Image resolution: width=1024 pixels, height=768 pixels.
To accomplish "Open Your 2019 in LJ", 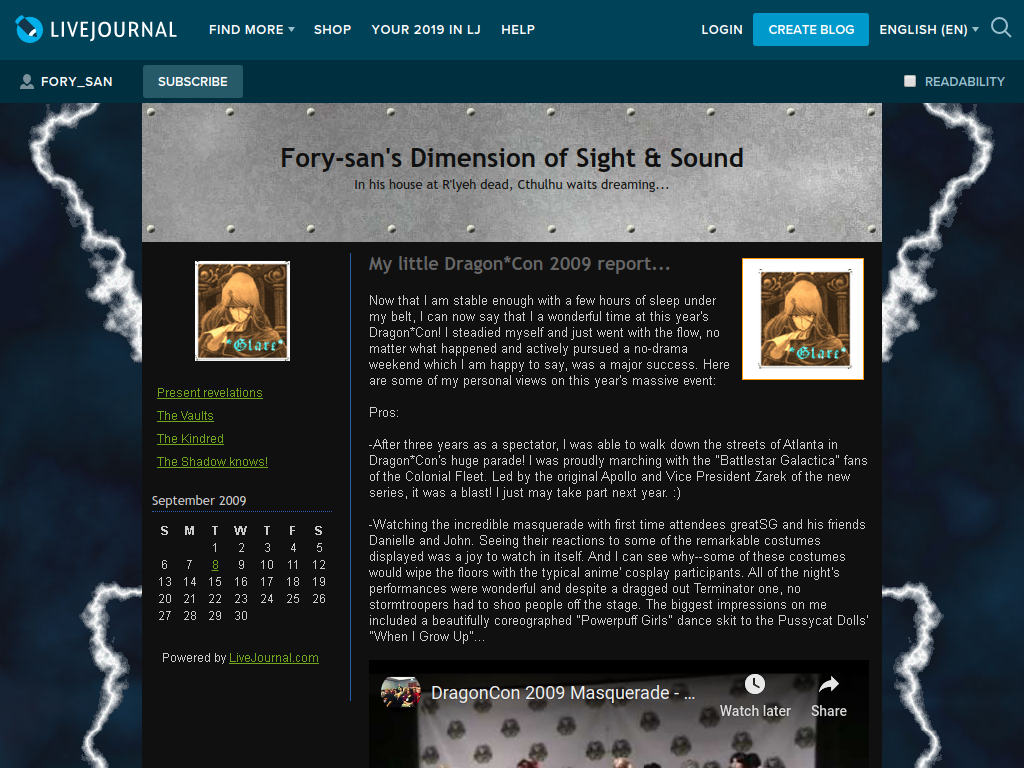I will 426,29.
